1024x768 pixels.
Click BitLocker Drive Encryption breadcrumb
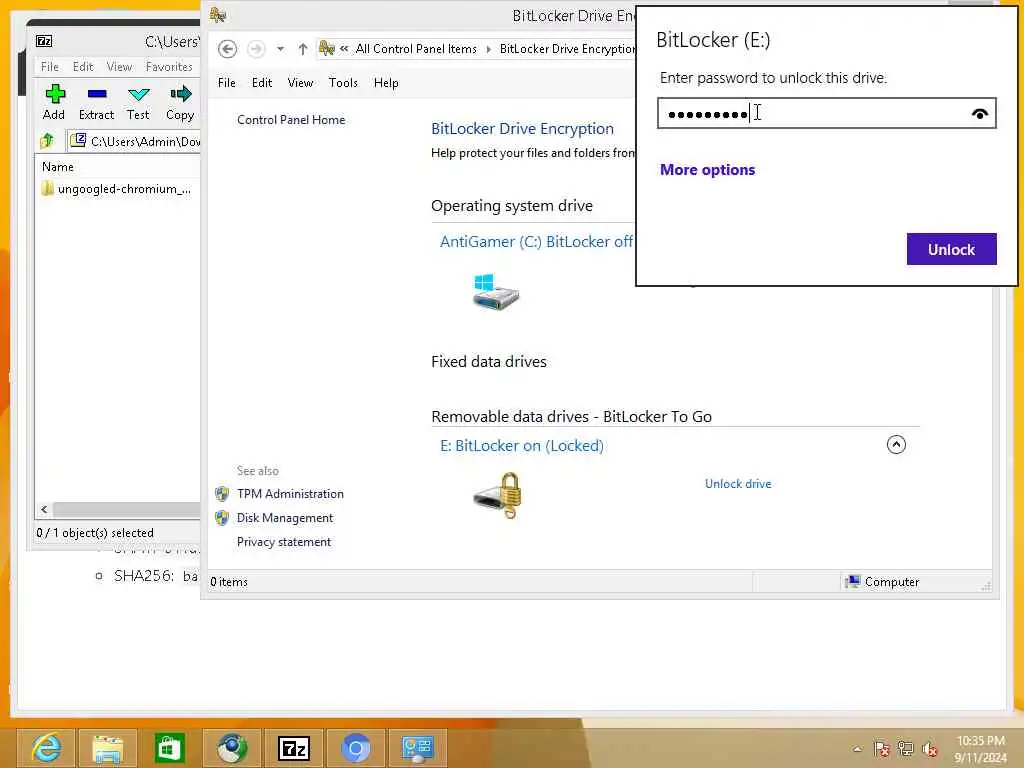click(x=567, y=49)
